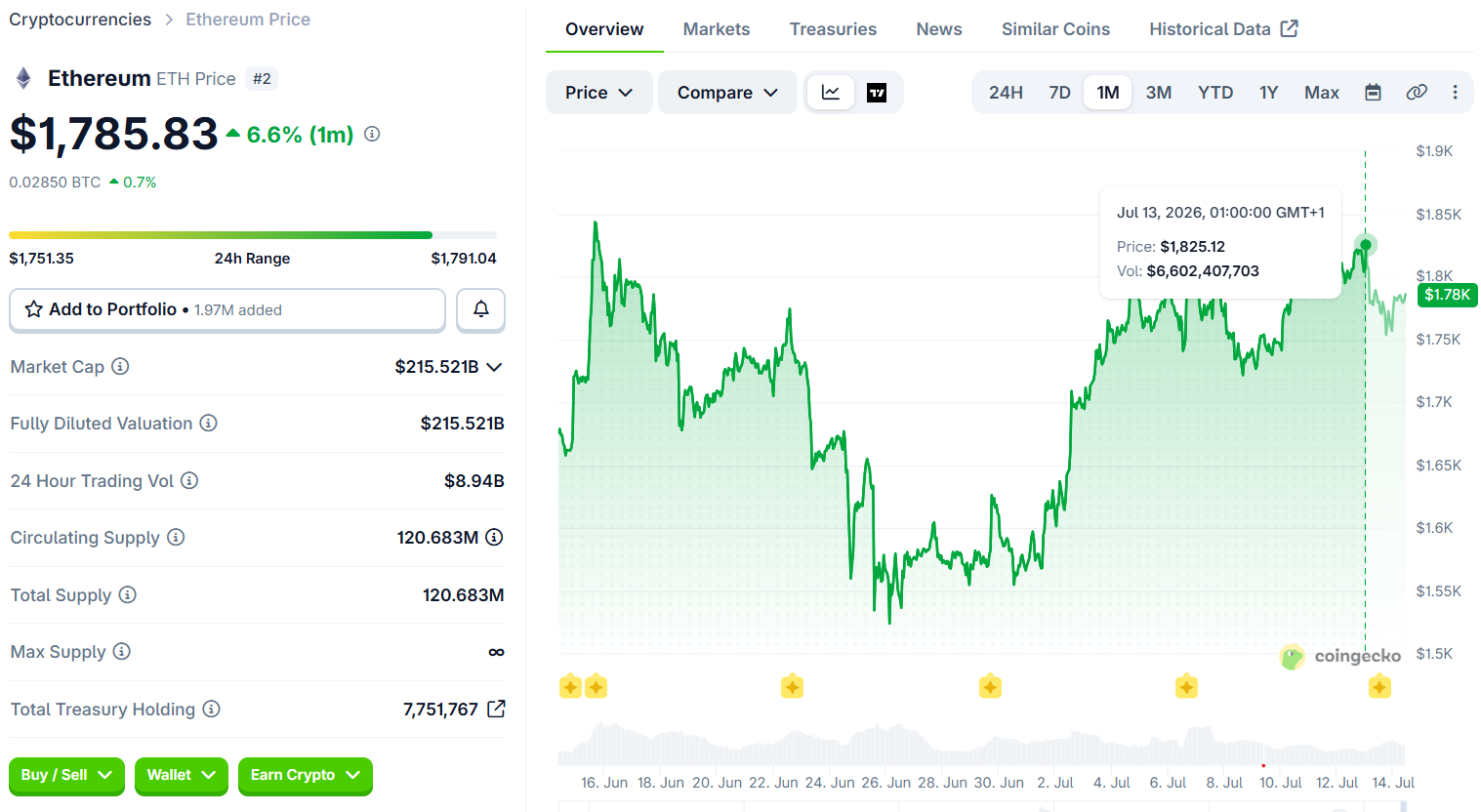1481x812 pixels.
Task: Switch to the Overview tab
Action: click(x=604, y=29)
